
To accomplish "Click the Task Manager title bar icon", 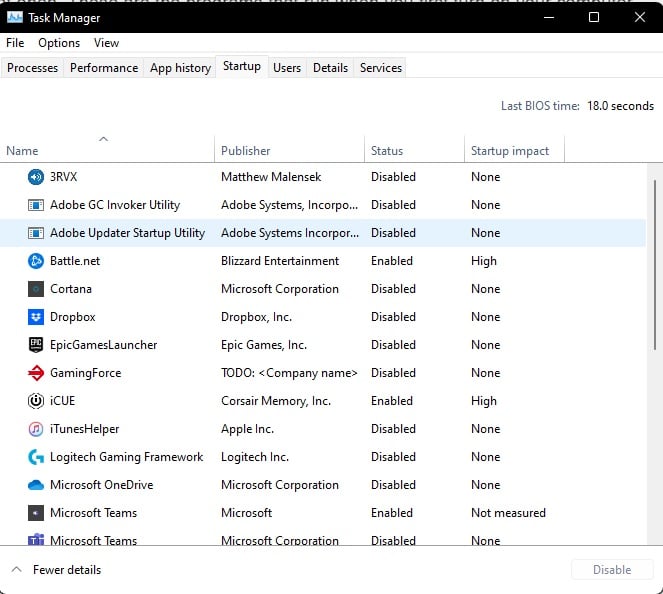I will pyautogui.click(x=15, y=17).
